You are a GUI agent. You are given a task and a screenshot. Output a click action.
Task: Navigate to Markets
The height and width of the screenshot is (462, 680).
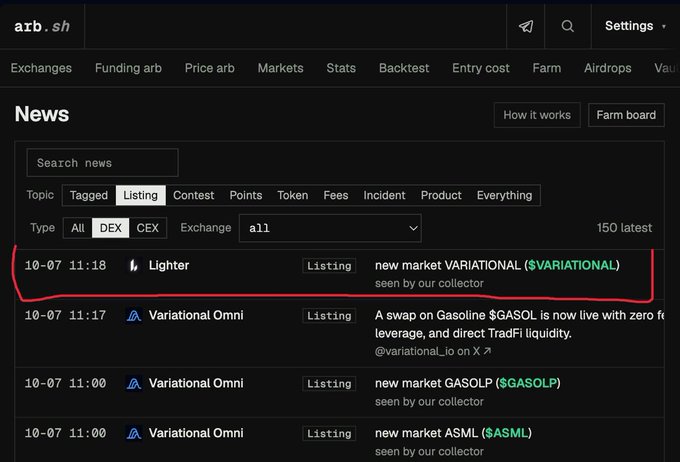tap(281, 68)
